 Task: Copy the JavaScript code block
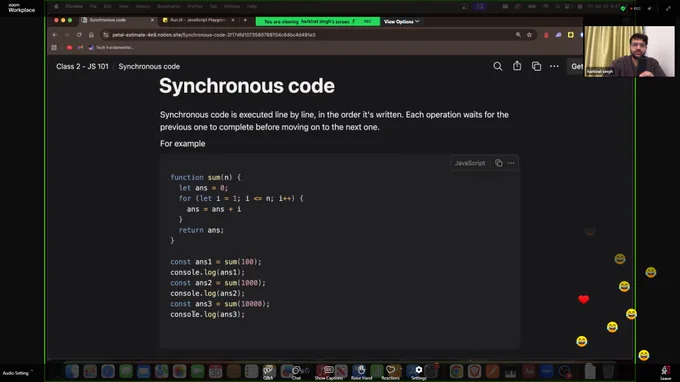(499, 163)
